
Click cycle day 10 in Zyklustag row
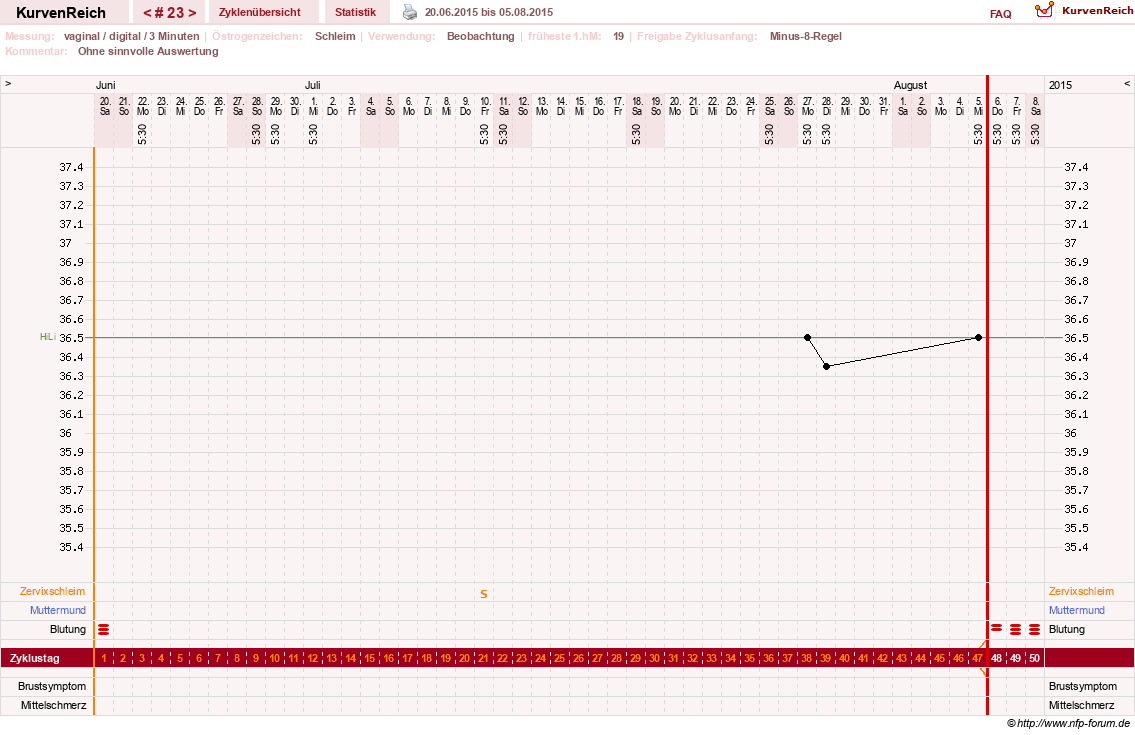click(274, 658)
